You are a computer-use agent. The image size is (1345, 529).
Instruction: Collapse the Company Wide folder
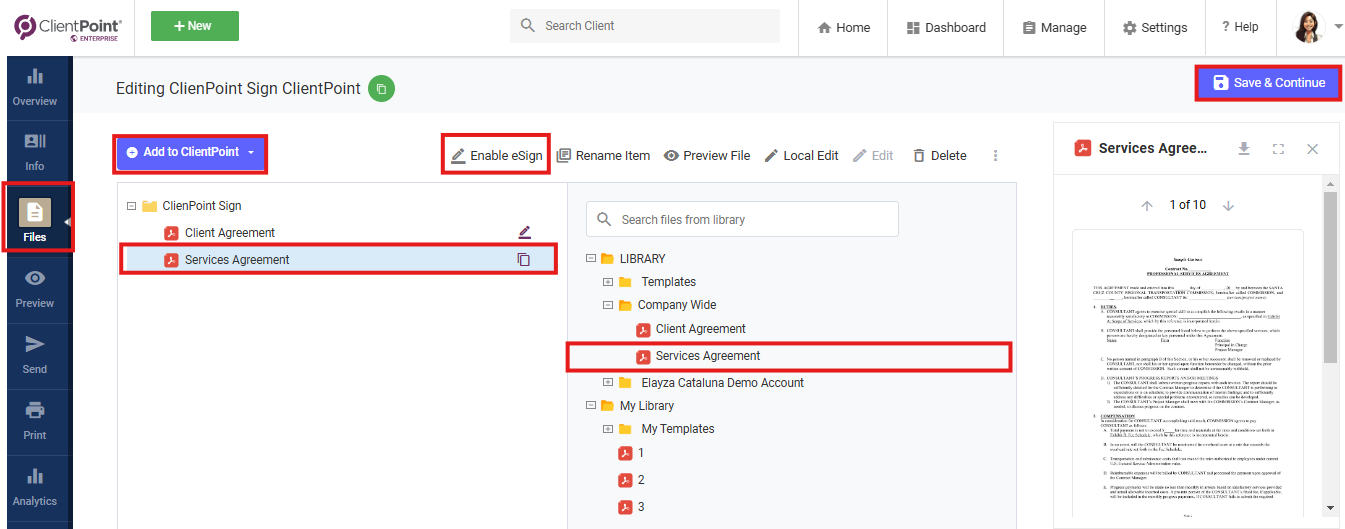tap(608, 305)
